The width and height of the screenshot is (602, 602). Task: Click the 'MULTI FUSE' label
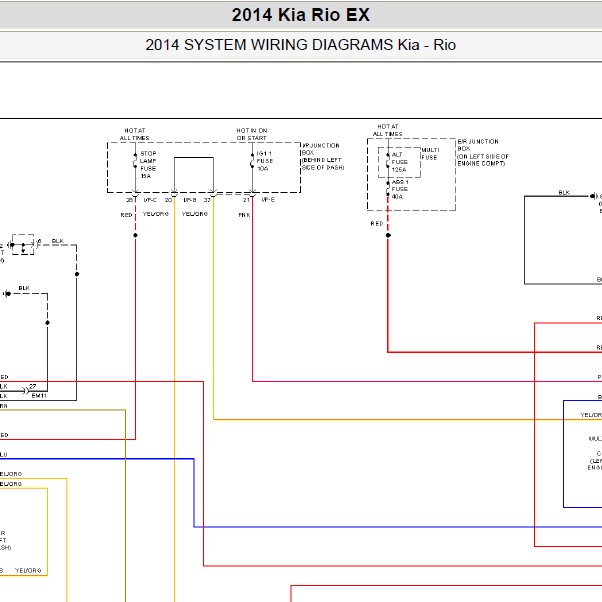[430, 154]
